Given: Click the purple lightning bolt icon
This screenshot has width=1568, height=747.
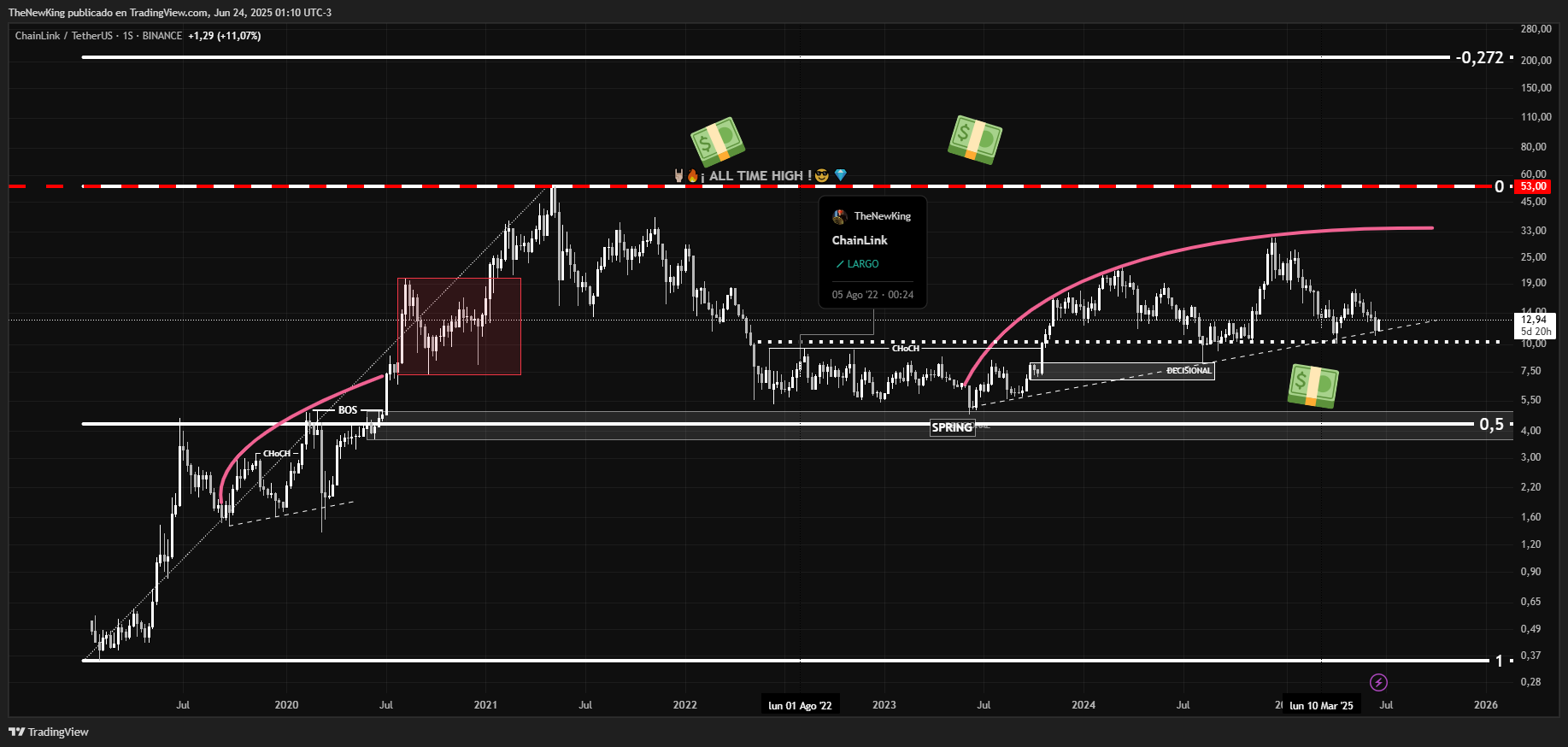Looking at the screenshot, I should pyautogui.click(x=1378, y=682).
